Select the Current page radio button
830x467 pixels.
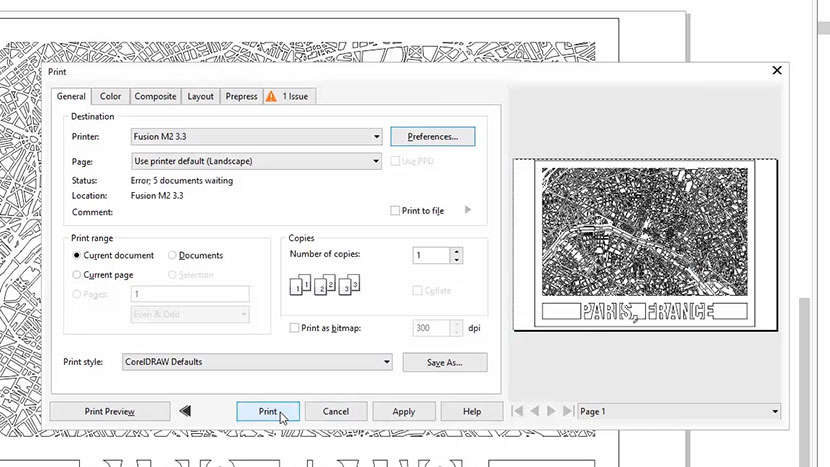tap(78, 274)
